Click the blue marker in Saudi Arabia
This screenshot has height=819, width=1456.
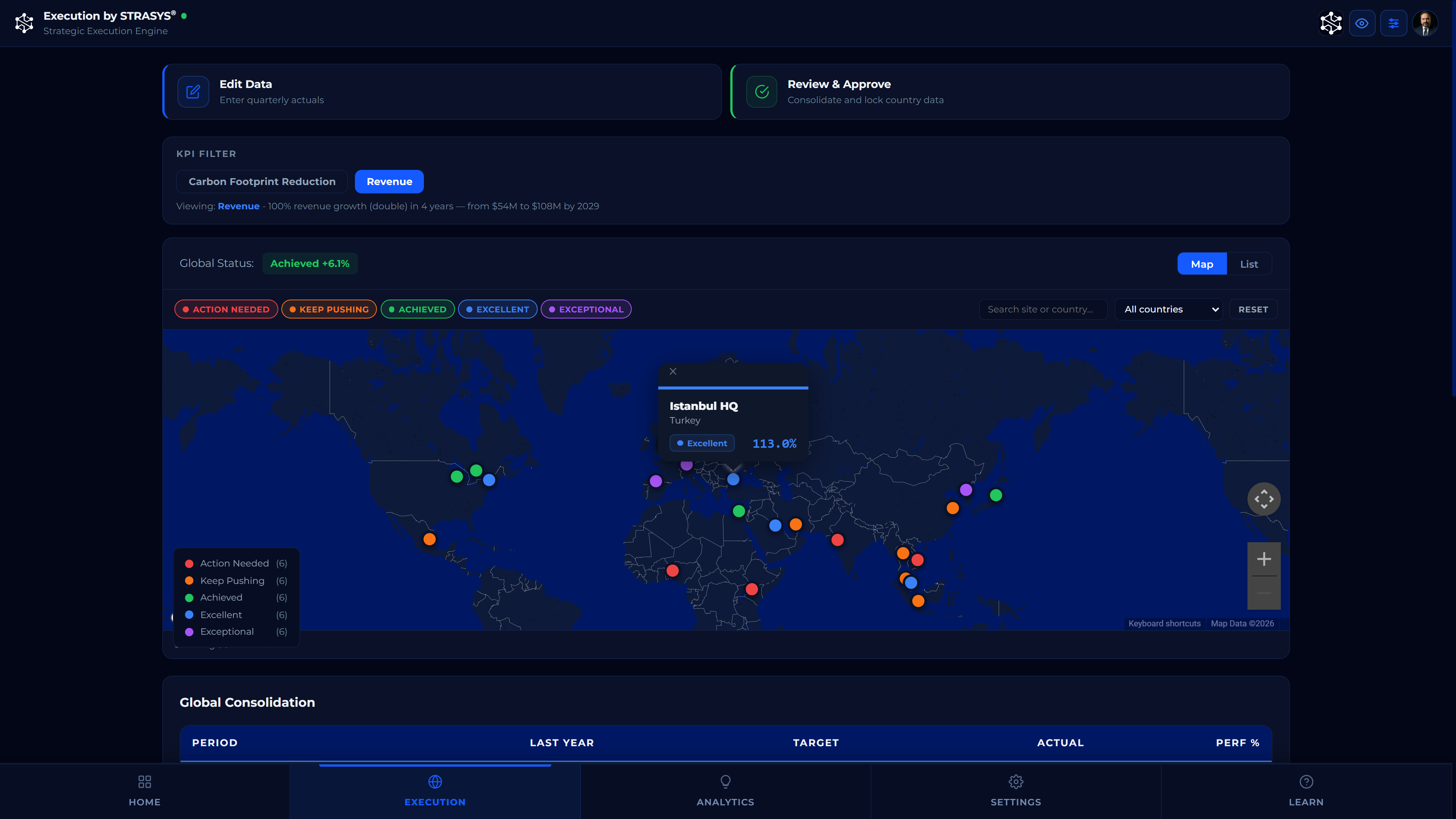[x=775, y=526]
